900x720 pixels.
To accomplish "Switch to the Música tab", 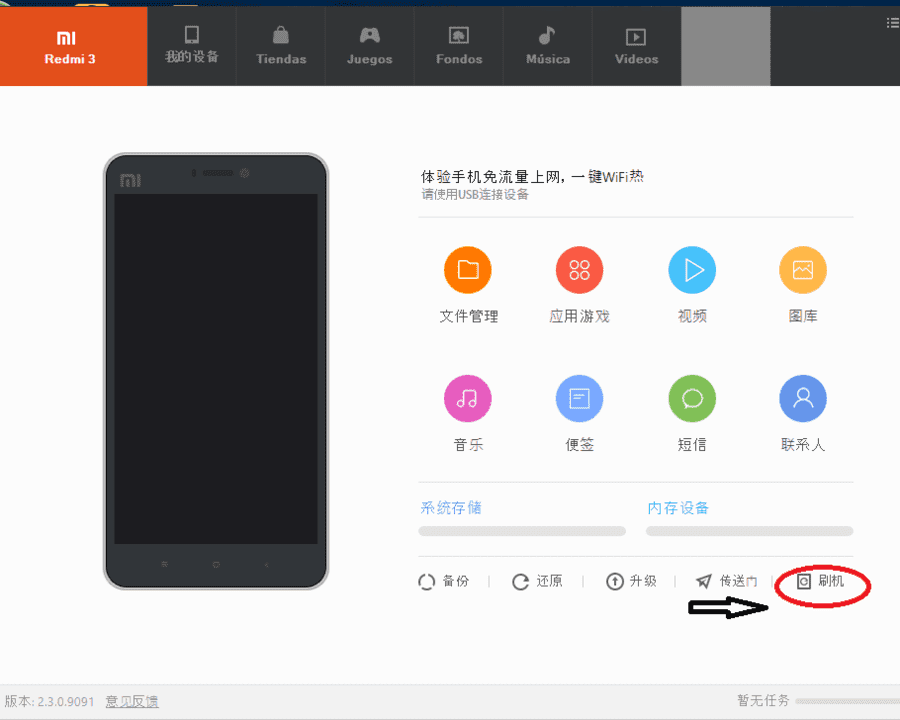I will tap(548, 47).
